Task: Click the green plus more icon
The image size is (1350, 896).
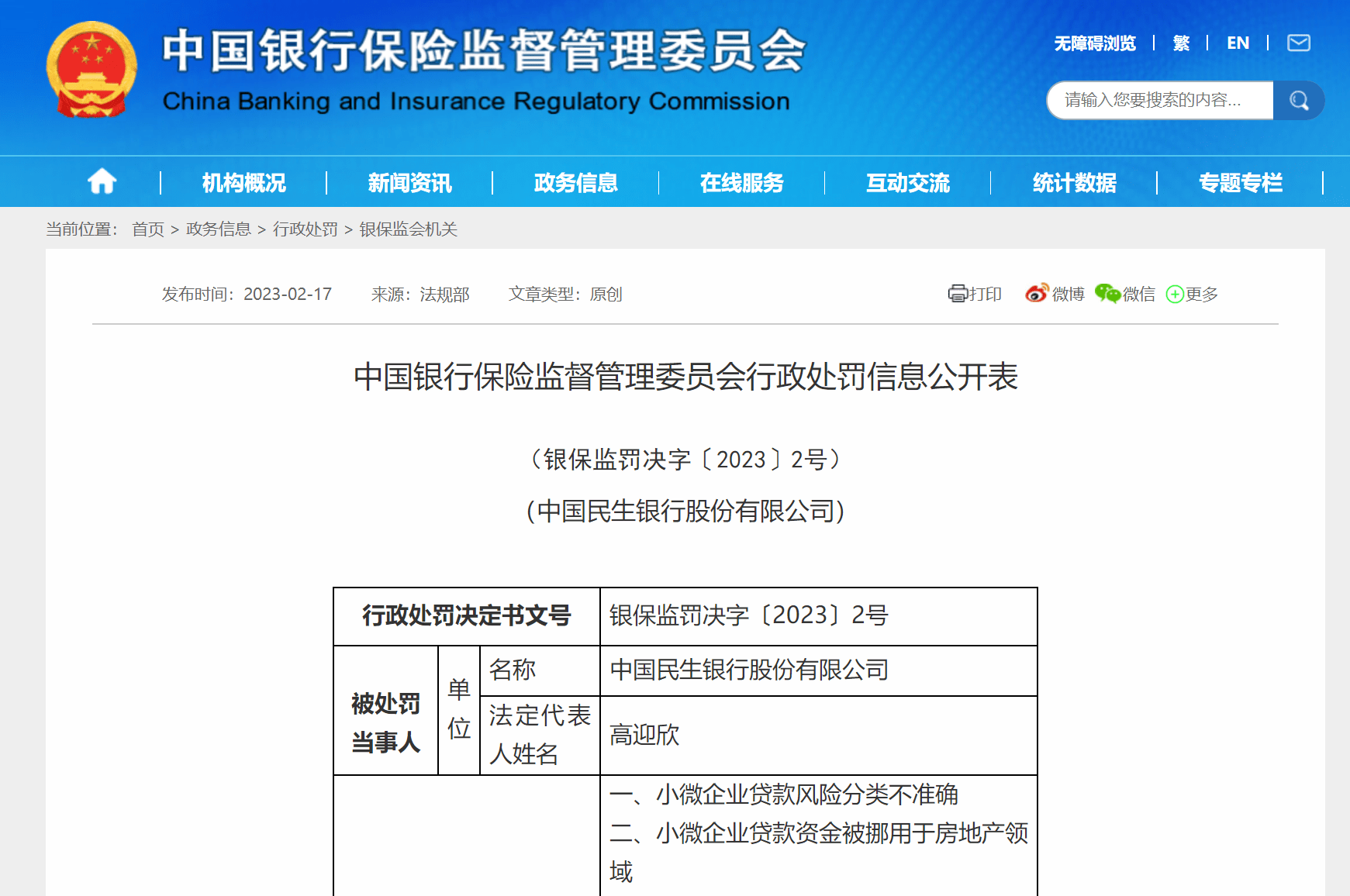Action: click(x=1175, y=295)
